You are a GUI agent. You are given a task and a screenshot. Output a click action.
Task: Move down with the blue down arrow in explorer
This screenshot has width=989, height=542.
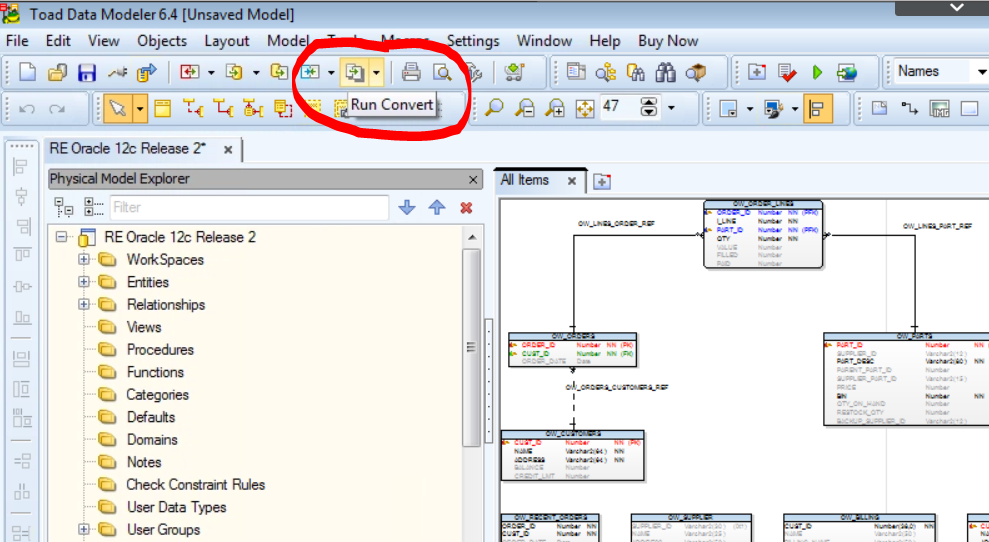pos(407,207)
